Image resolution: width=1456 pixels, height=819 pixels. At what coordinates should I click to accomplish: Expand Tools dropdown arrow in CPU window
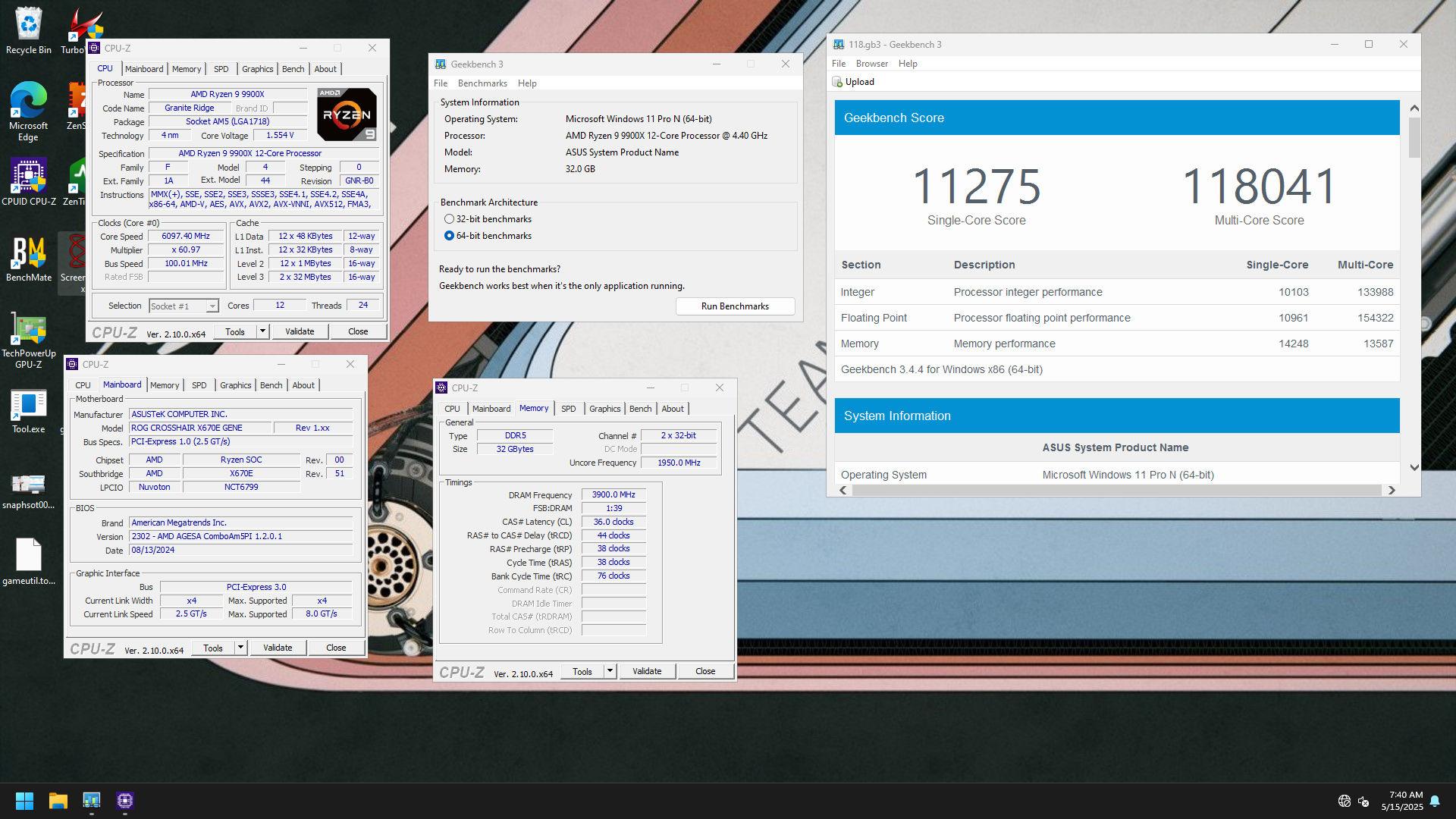[262, 331]
